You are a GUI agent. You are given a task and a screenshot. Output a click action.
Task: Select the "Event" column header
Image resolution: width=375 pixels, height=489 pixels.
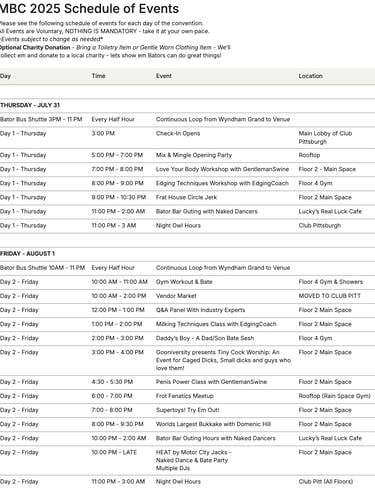pyautogui.click(x=164, y=76)
